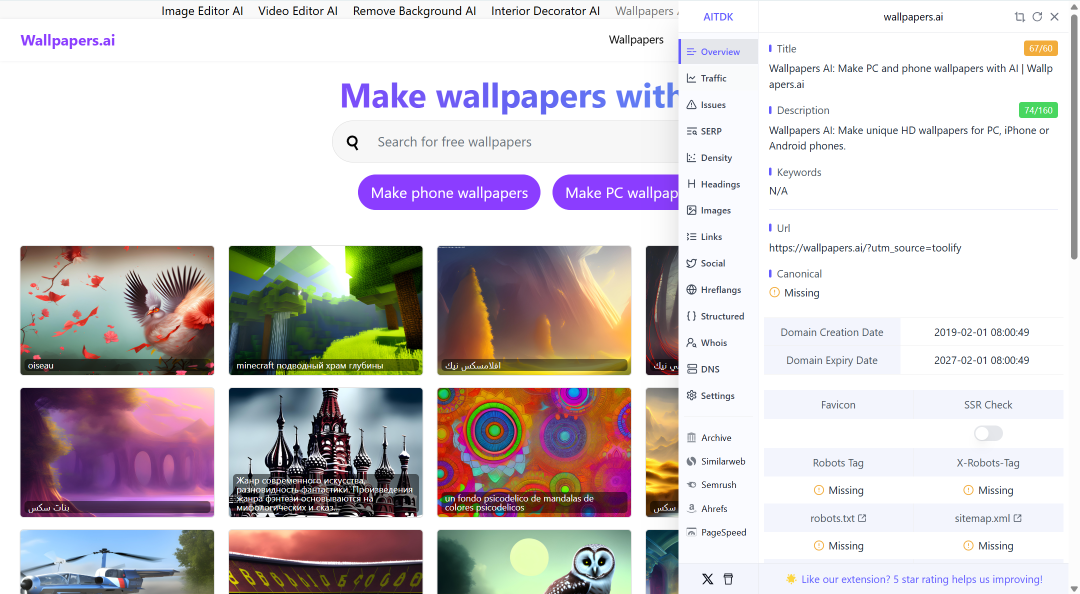The width and height of the screenshot is (1080, 594).
Task: Click the Keywords N/A value
Action: click(778, 191)
